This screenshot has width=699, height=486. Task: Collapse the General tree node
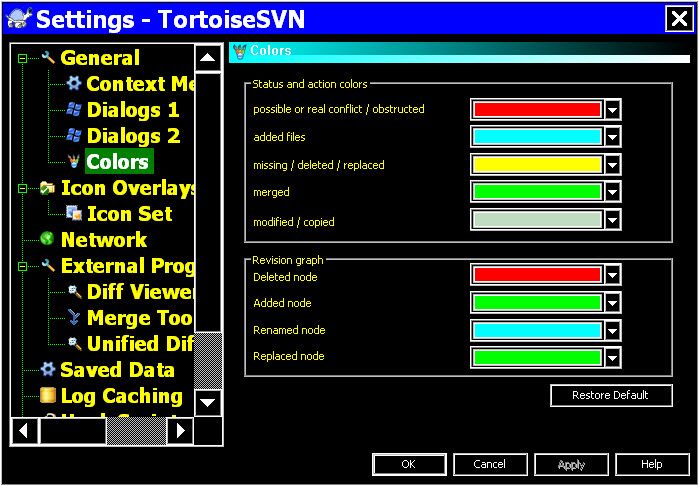click(x=22, y=58)
